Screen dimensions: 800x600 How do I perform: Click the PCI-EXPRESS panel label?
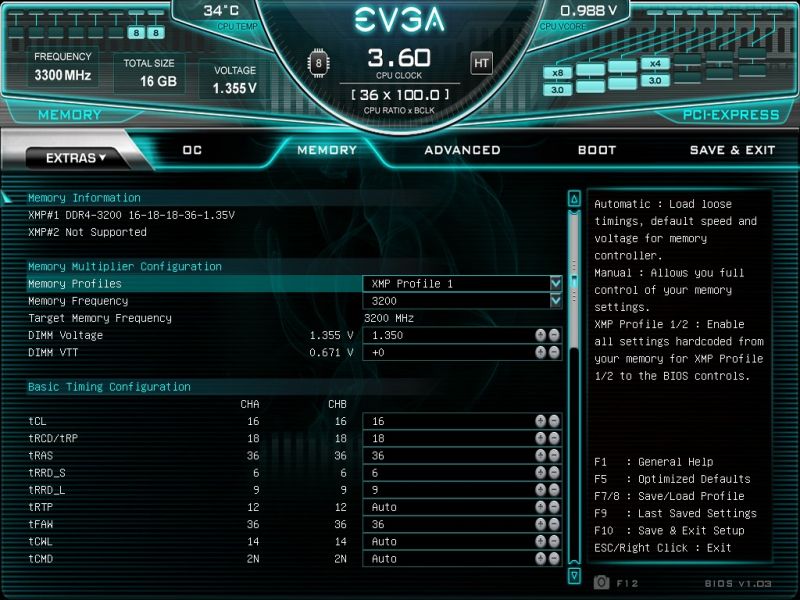click(x=731, y=115)
